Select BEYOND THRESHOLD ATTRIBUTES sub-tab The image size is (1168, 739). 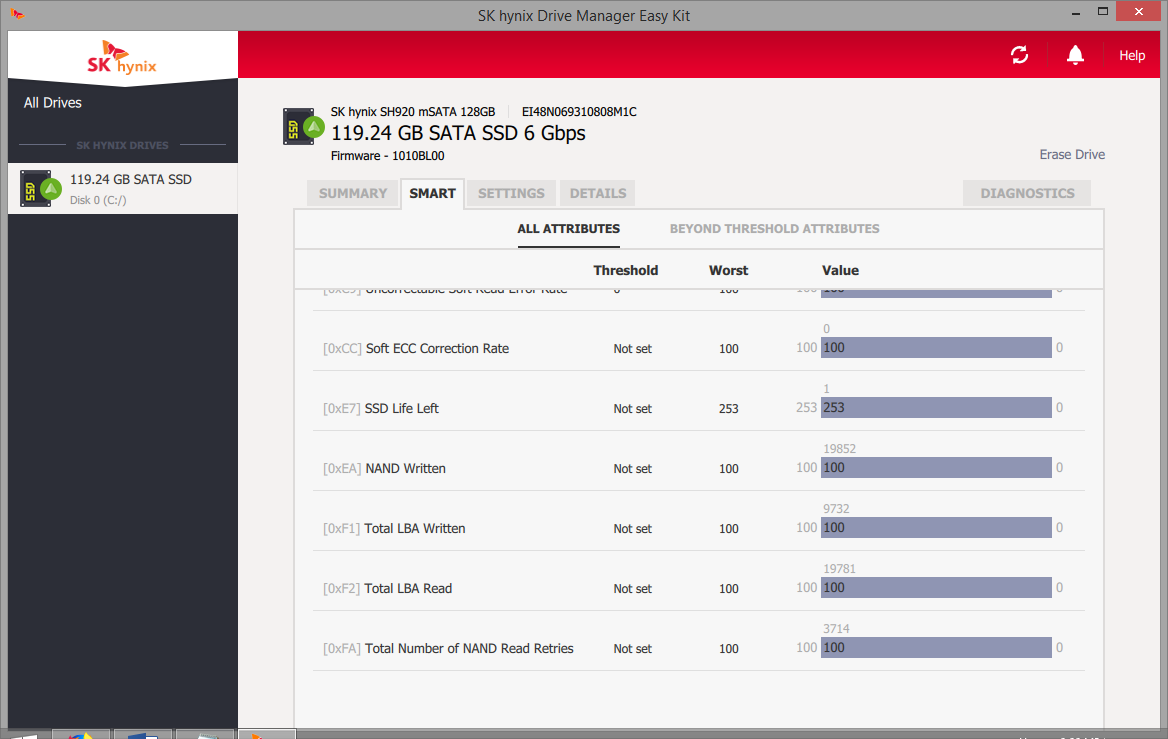pyautogui.click(x=774, y=229)
